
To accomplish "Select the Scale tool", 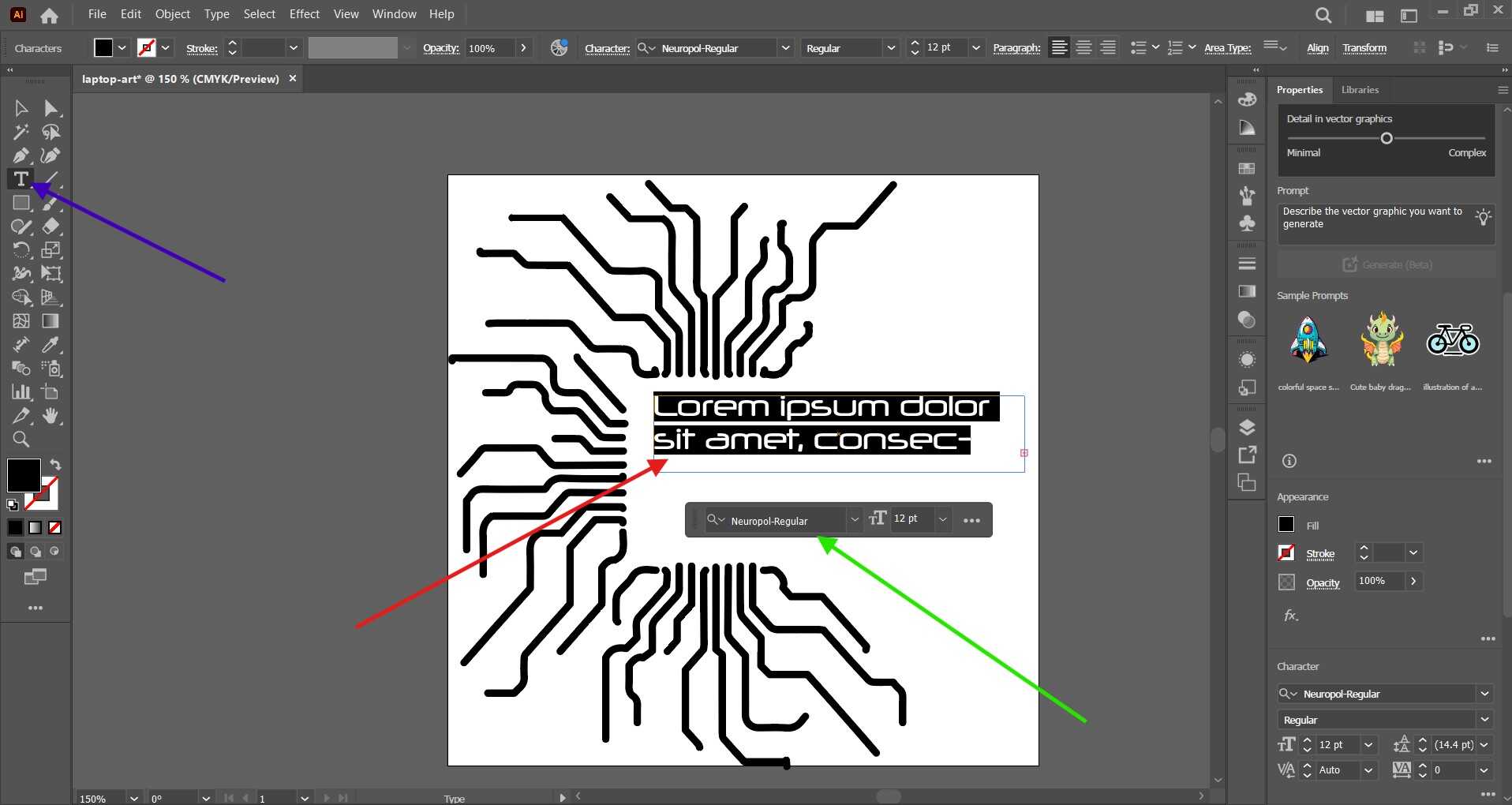I will click(x=51, y=250).
